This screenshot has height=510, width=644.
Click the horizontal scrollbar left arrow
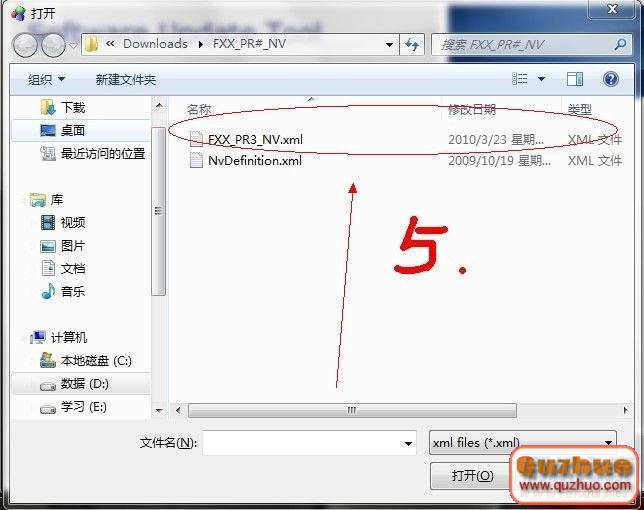pos(178,410)
